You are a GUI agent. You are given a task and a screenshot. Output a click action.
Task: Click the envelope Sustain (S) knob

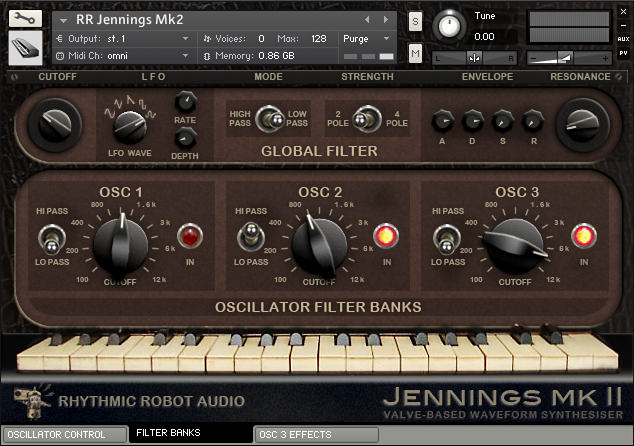[x=503, y=121]
